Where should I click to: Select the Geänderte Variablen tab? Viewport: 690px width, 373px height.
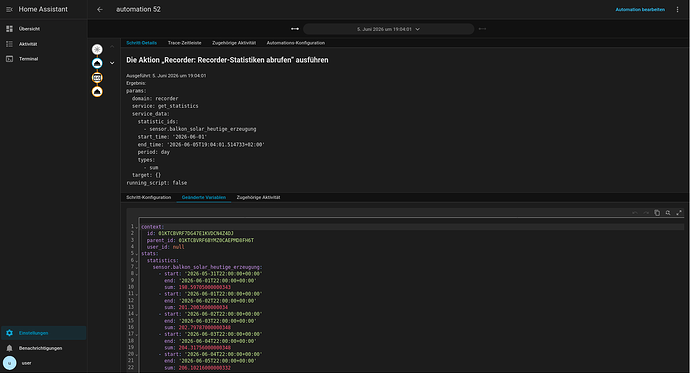point(204,197)
